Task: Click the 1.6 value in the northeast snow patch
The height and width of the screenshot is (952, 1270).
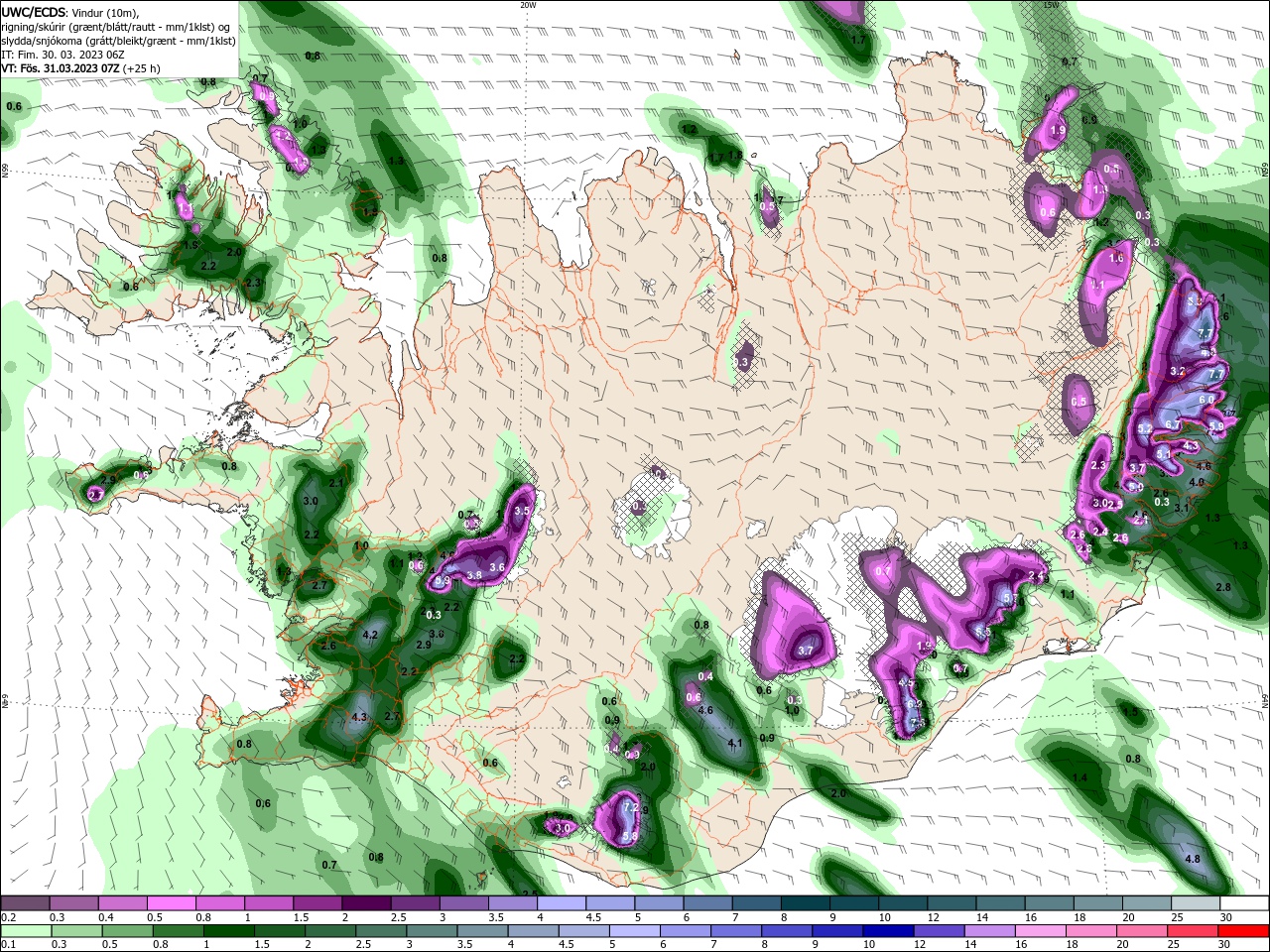Action: click(1116, 258)
